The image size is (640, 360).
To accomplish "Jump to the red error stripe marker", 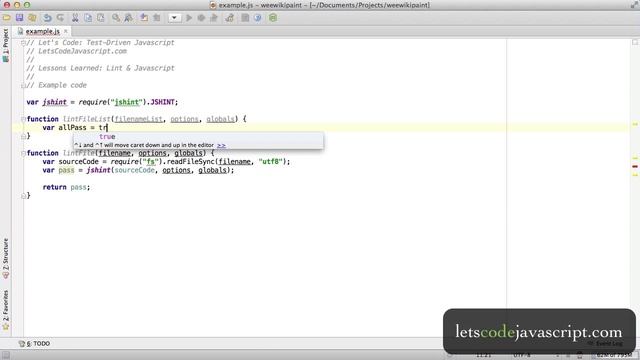I will (635, 167).
